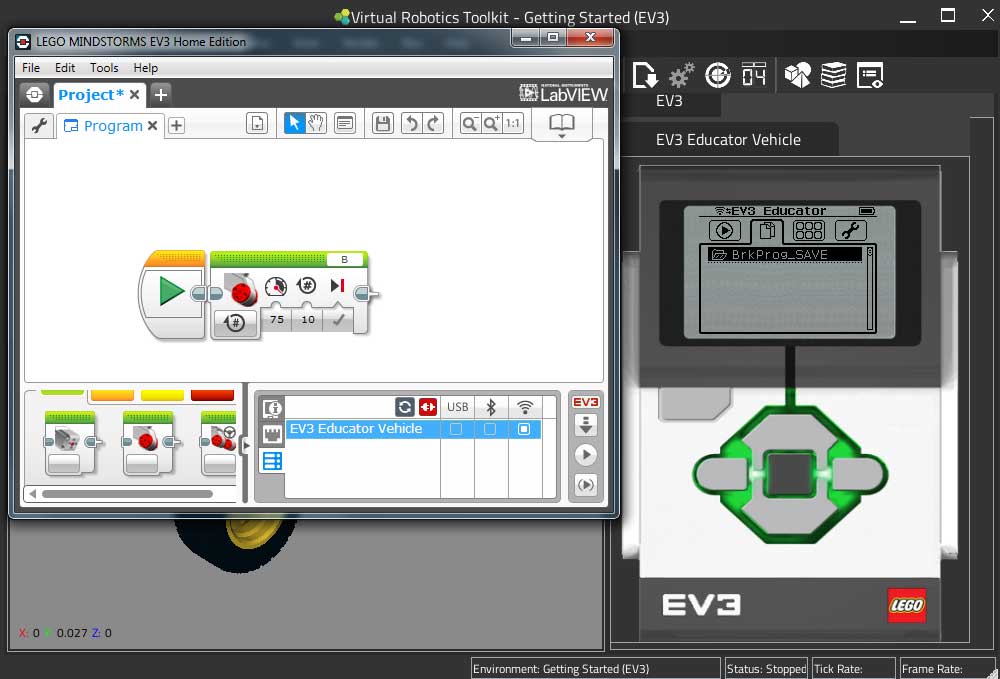Reset zoom to 1:1
Viewport: 1000px width, 679px height.
point(513,123)
